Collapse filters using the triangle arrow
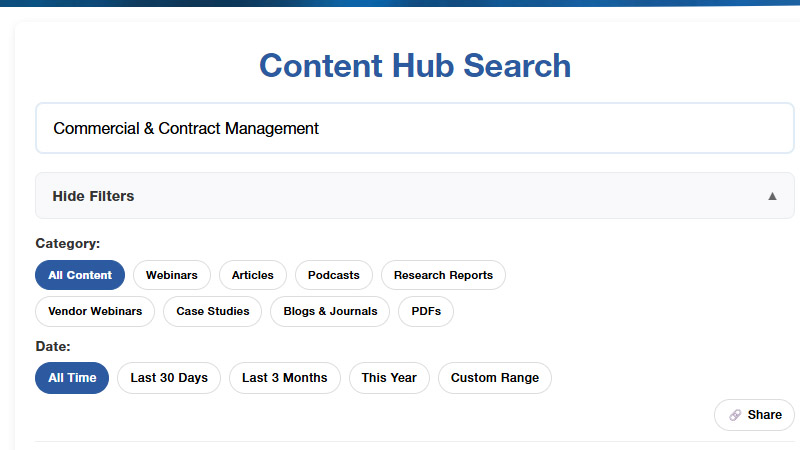Screen dimensions: 800x450 click(772, 196)
